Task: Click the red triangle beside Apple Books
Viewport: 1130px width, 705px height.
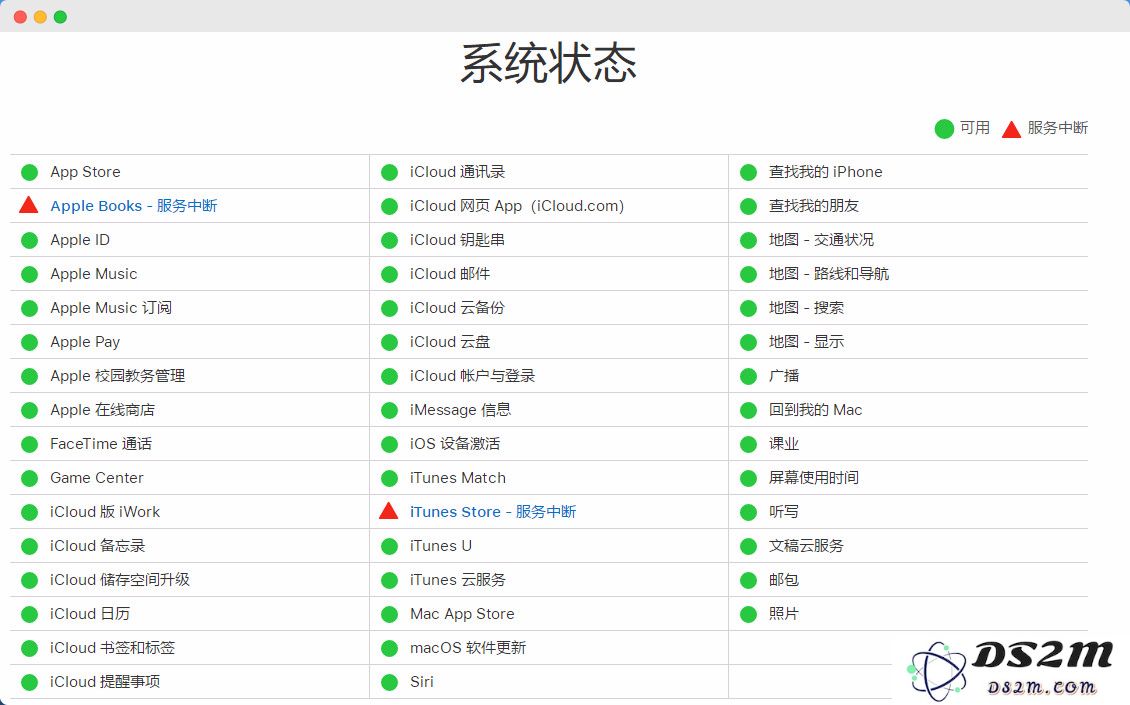Action: [x=29, y=205]
